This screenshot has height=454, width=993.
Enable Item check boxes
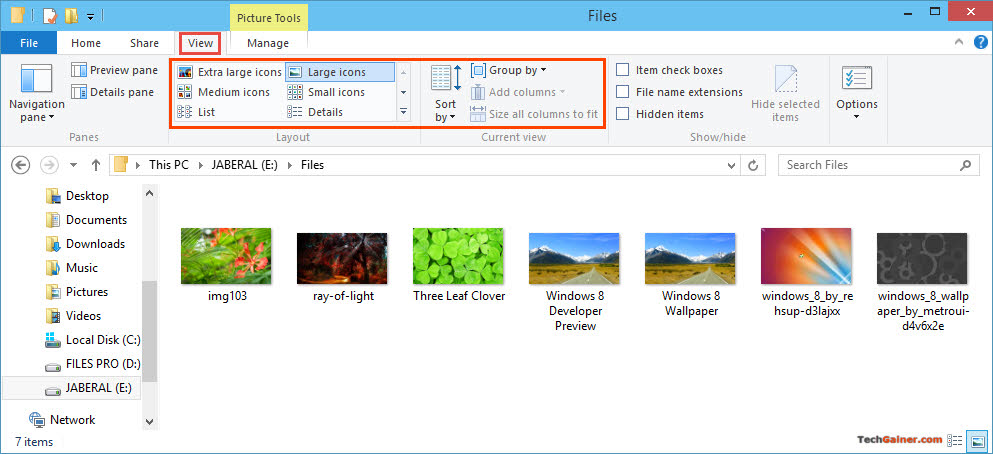pyautogui.click(x=623, y=70)
